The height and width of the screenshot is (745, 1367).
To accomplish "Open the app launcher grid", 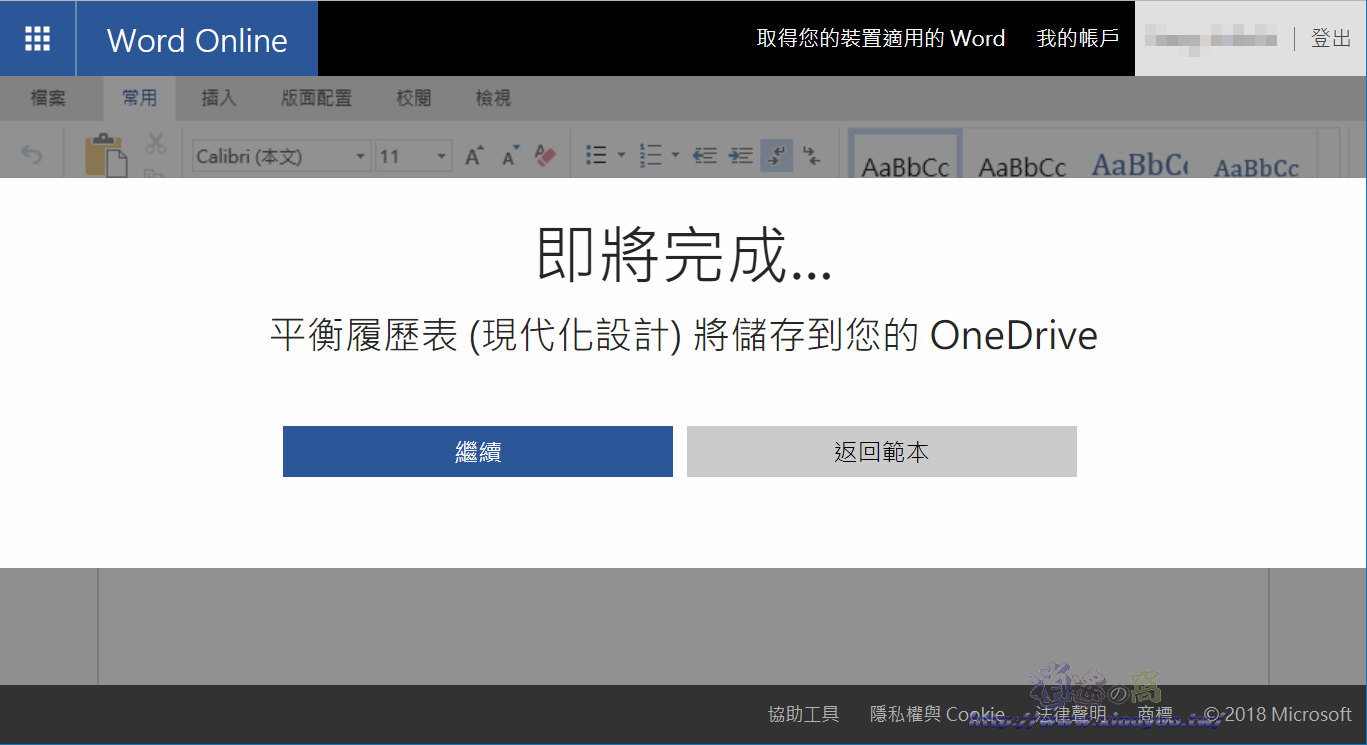I will point(37,39).
